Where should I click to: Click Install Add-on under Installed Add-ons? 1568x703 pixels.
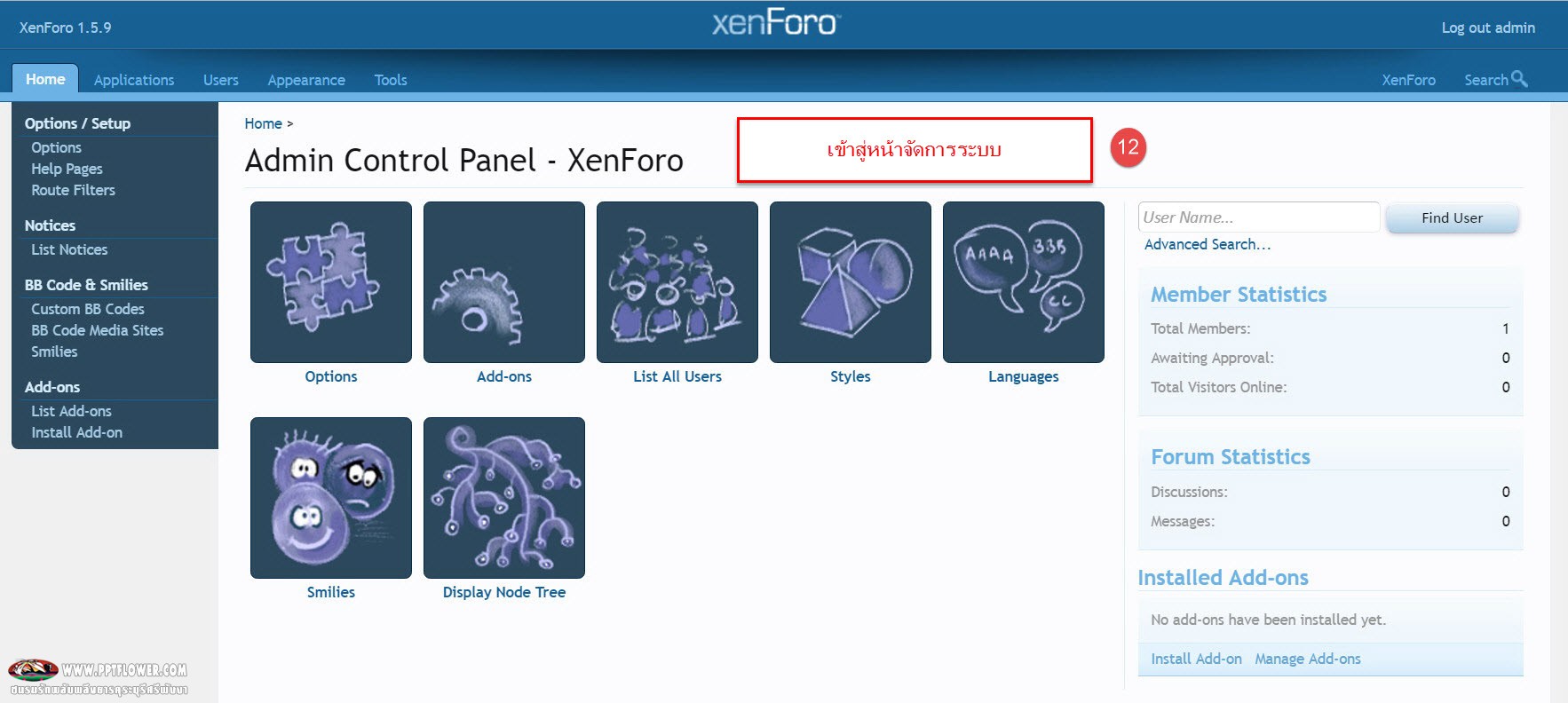tap(1196, 659)
